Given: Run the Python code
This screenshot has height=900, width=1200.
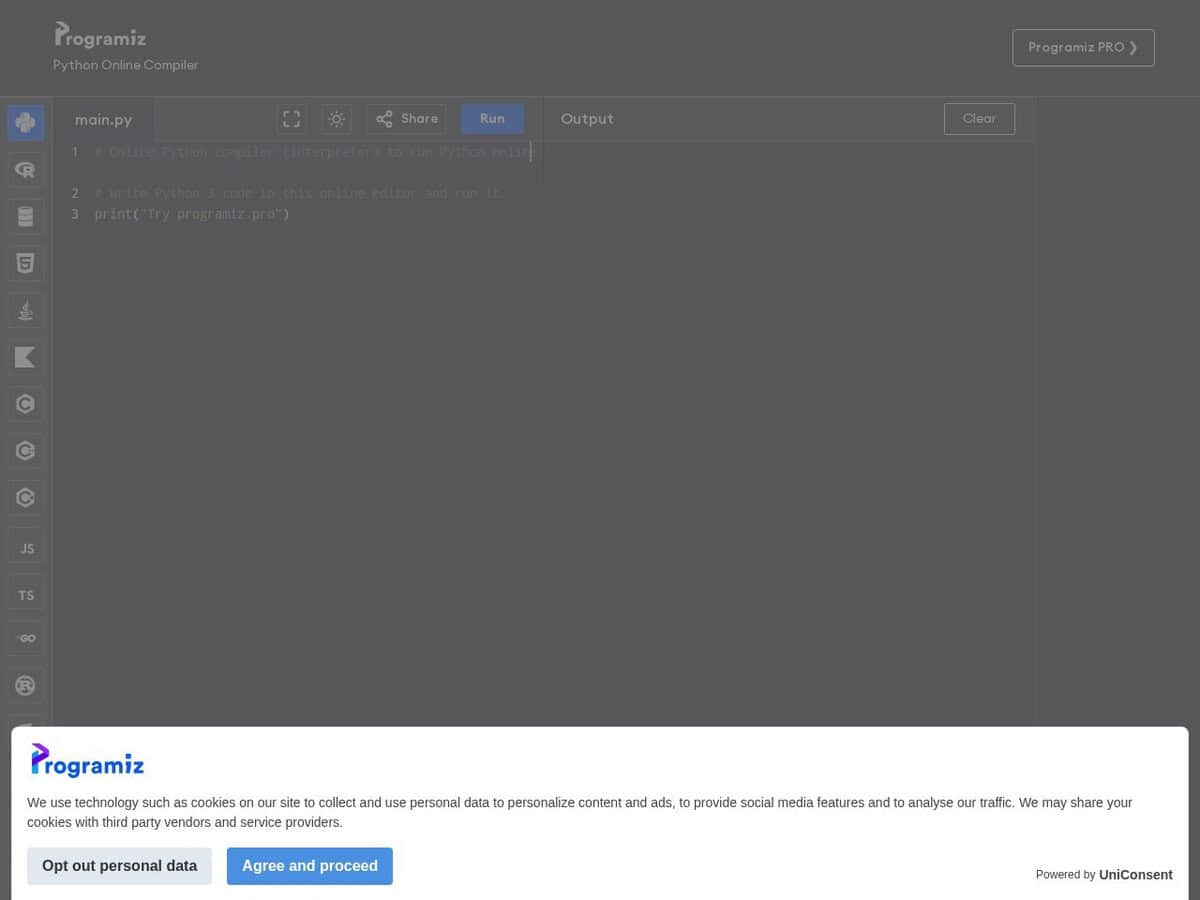Looking at the screenshot, I should (x=492, y=119).
